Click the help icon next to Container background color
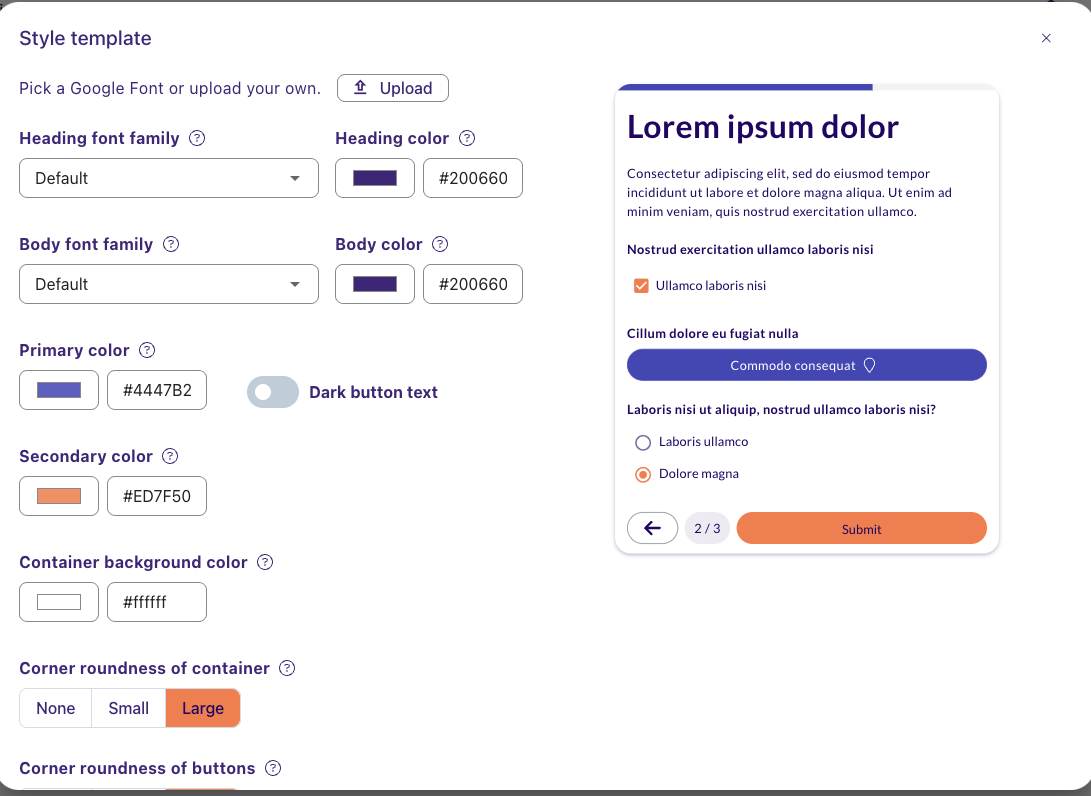Viewport: 1091px width, 796px height. [265, 562]
